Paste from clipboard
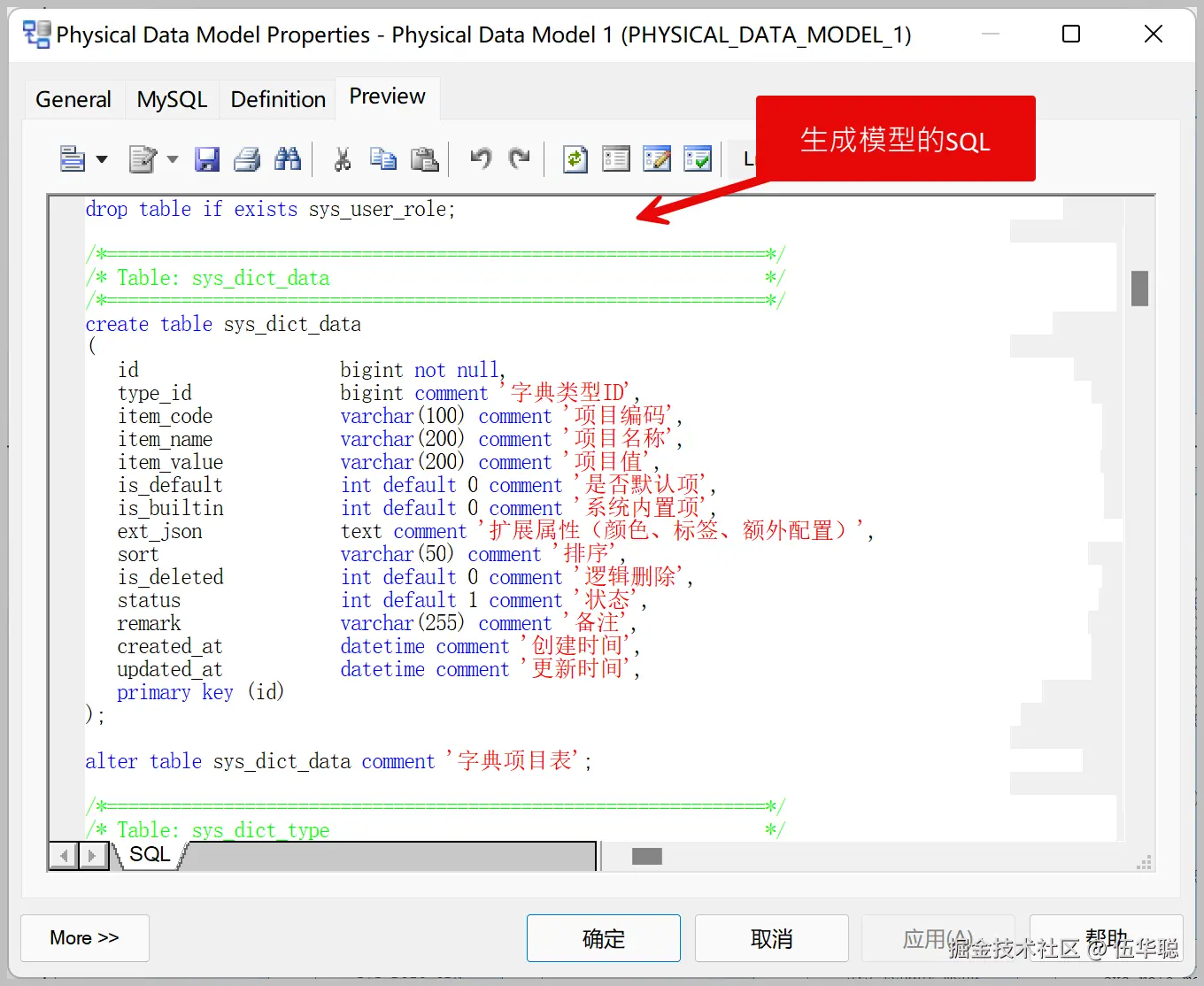The height and width of the screenshot is (986, 1204). (x=425, y=158)
